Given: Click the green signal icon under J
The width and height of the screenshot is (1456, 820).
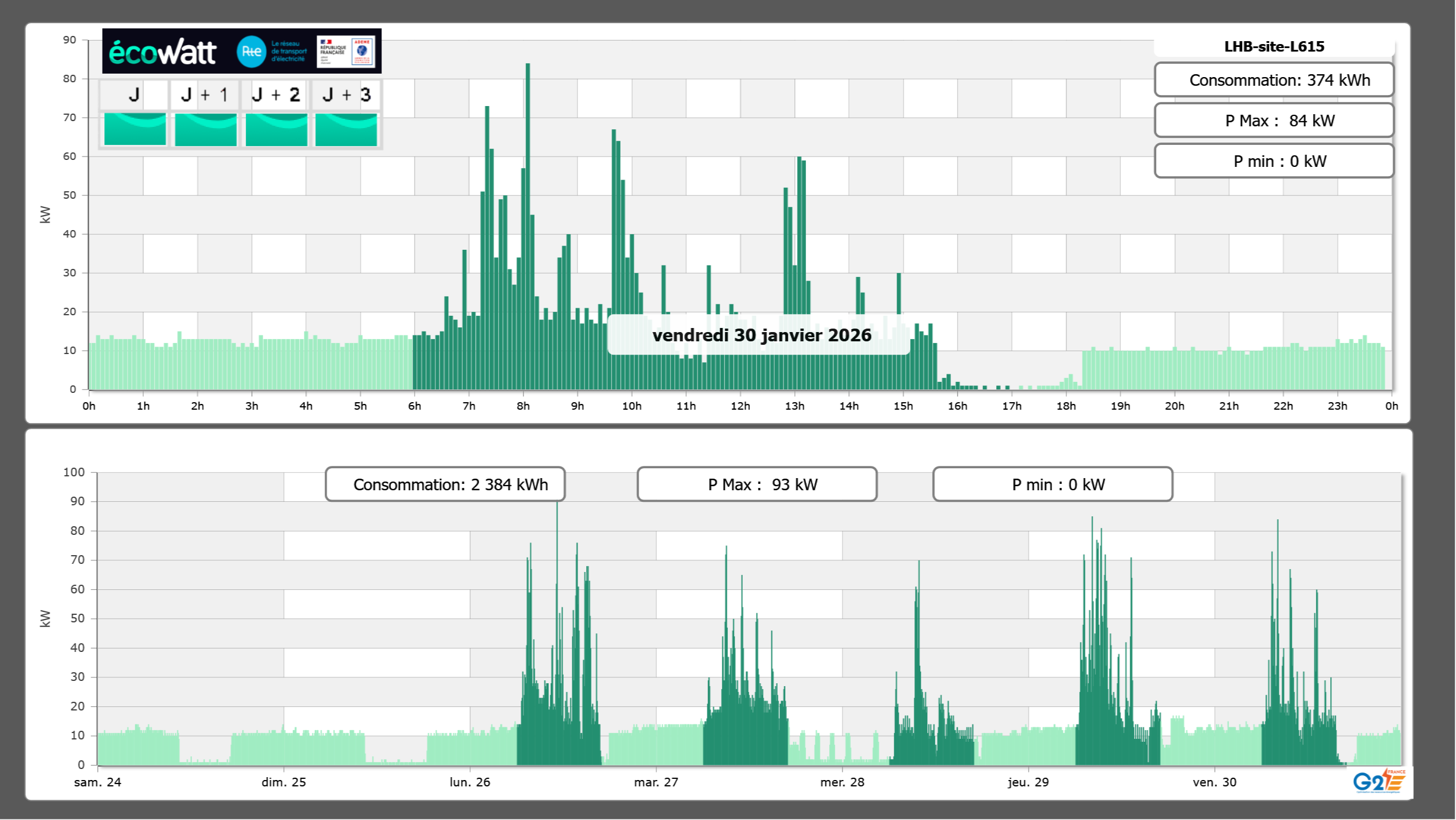Looking at the screenshot, I should 135,129.
